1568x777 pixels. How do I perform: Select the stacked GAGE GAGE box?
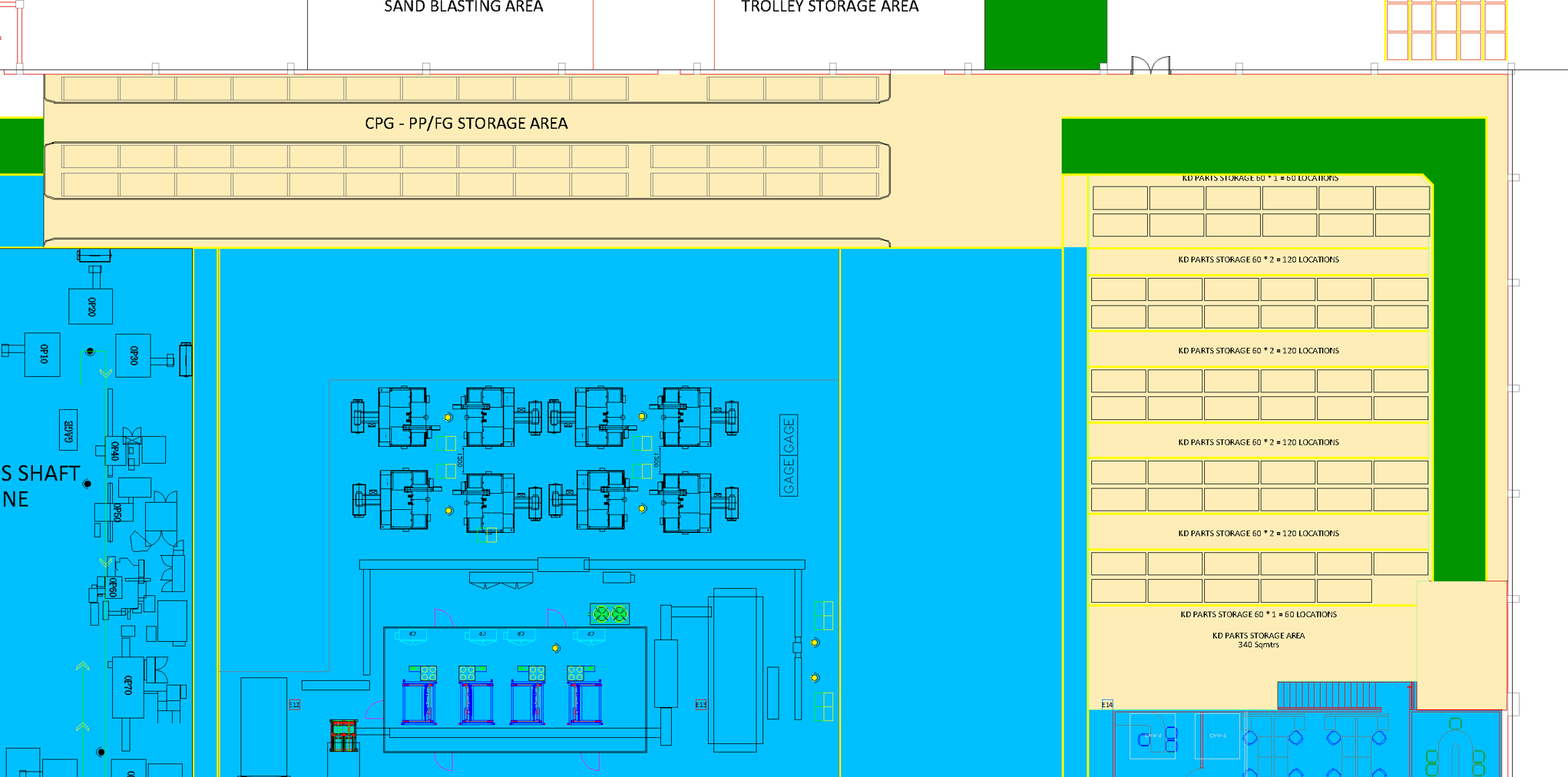coord(789,455)
